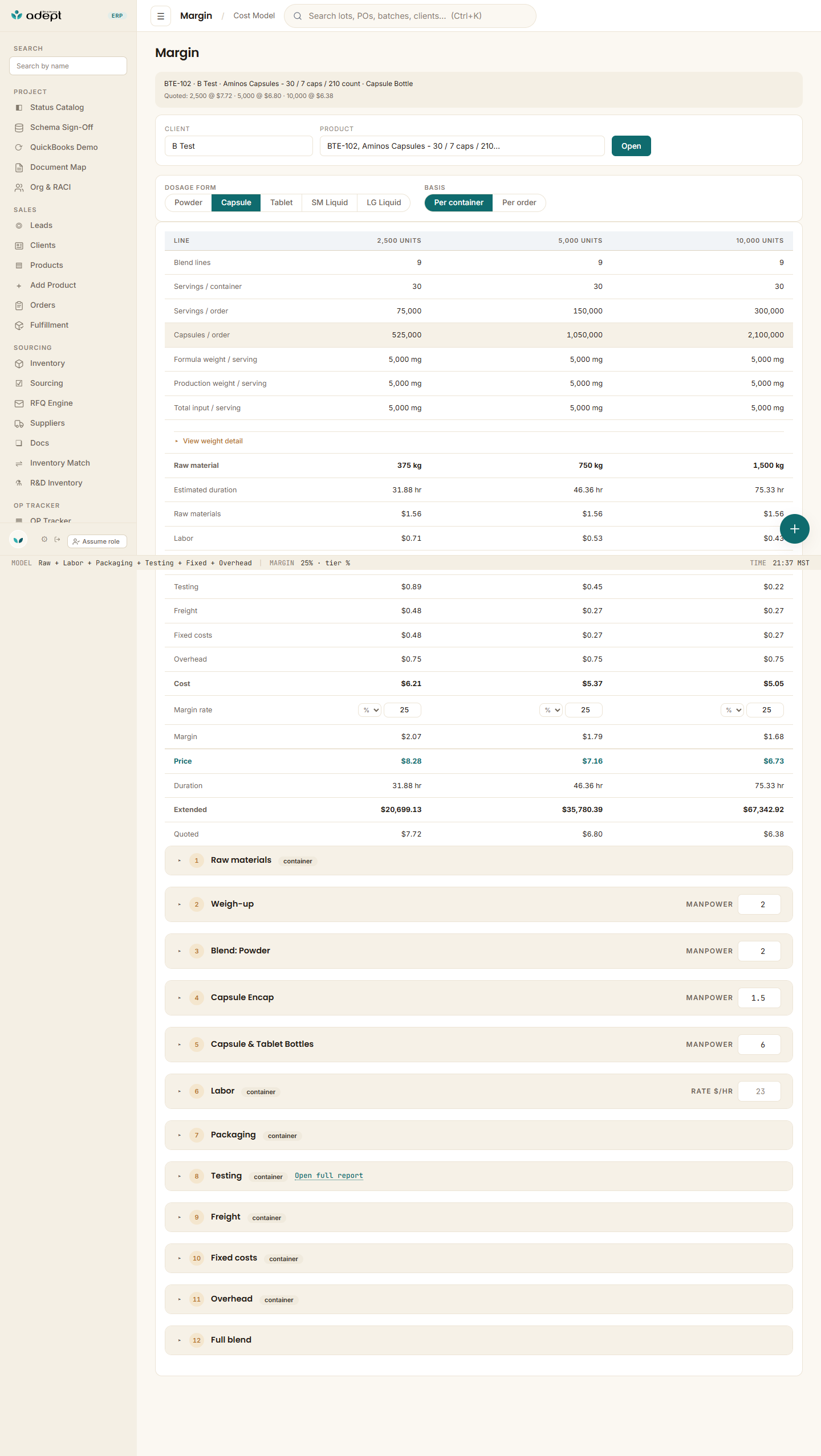Click the settings gear icon near Assume role
This screenshot has width=821, height=1456.
tap(44, 539)
